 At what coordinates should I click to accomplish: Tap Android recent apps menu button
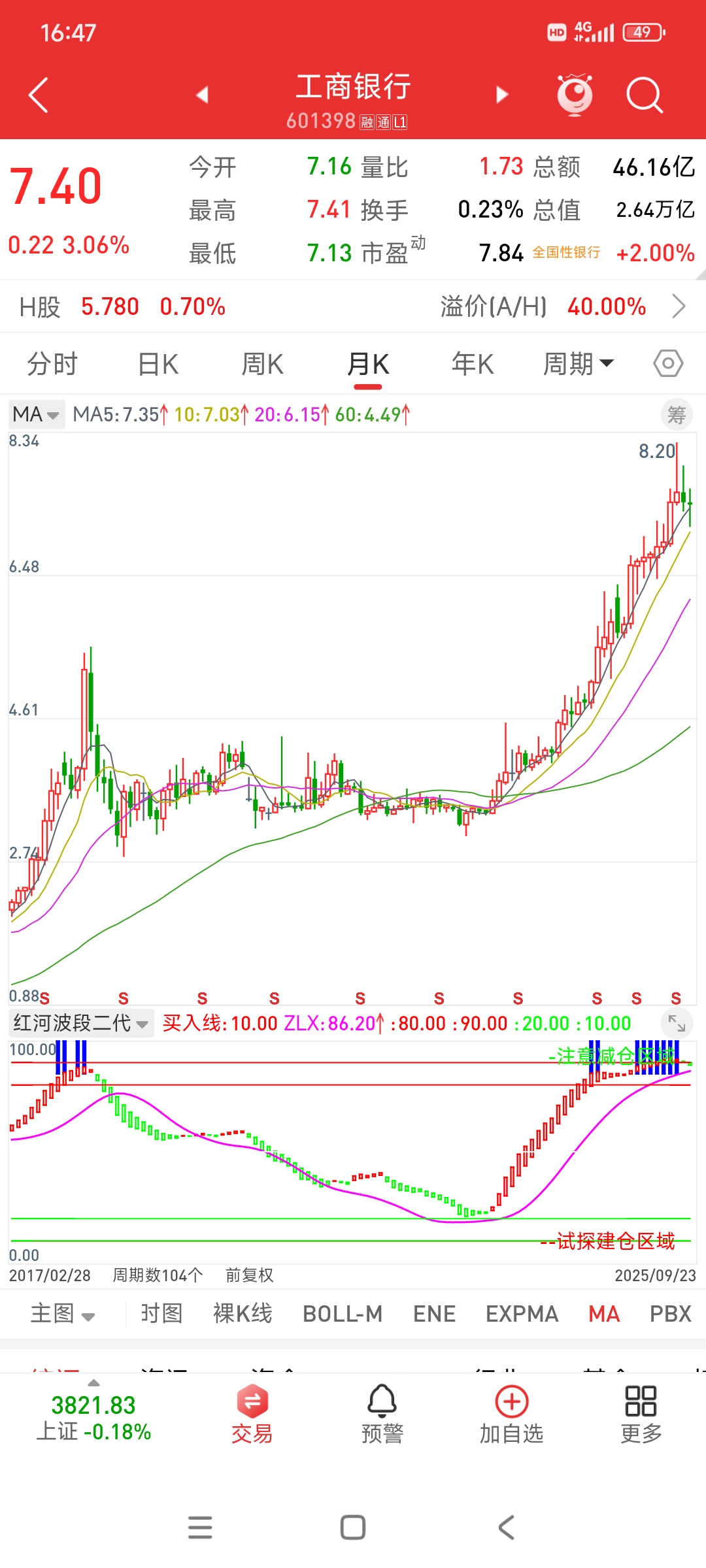tap(200, 1527)
